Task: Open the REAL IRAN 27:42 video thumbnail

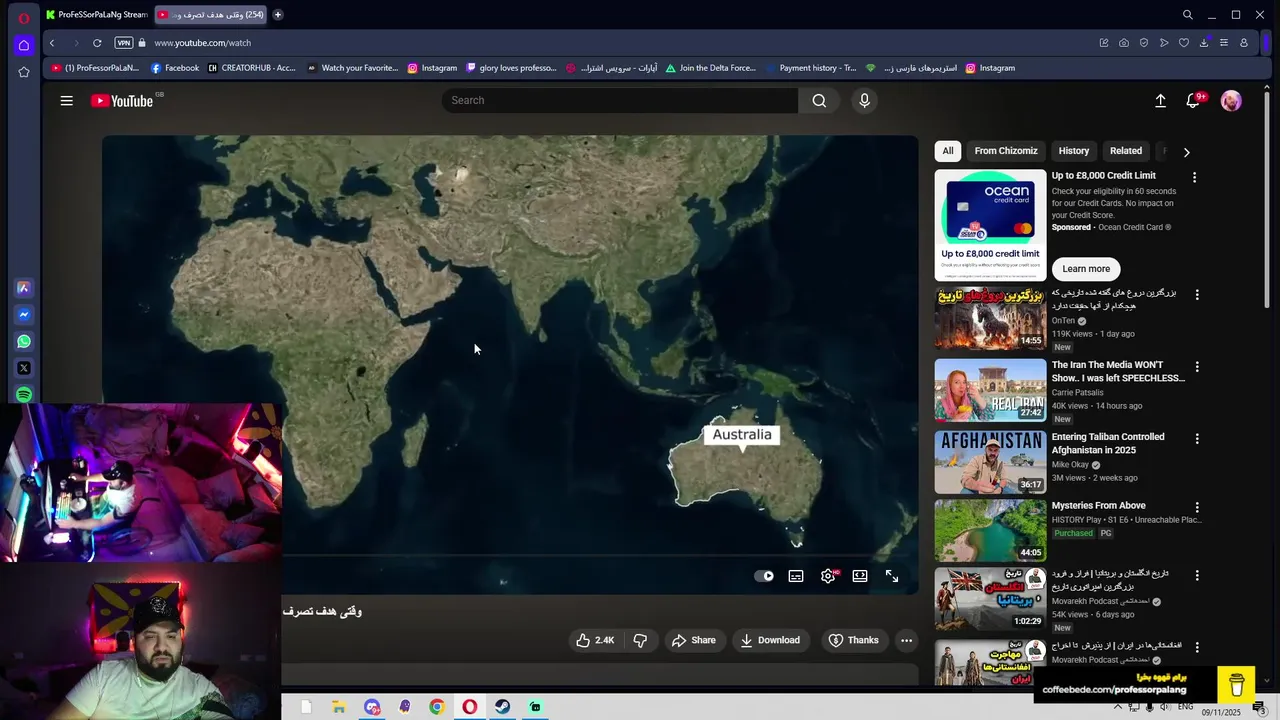Action: click(990, 390)
